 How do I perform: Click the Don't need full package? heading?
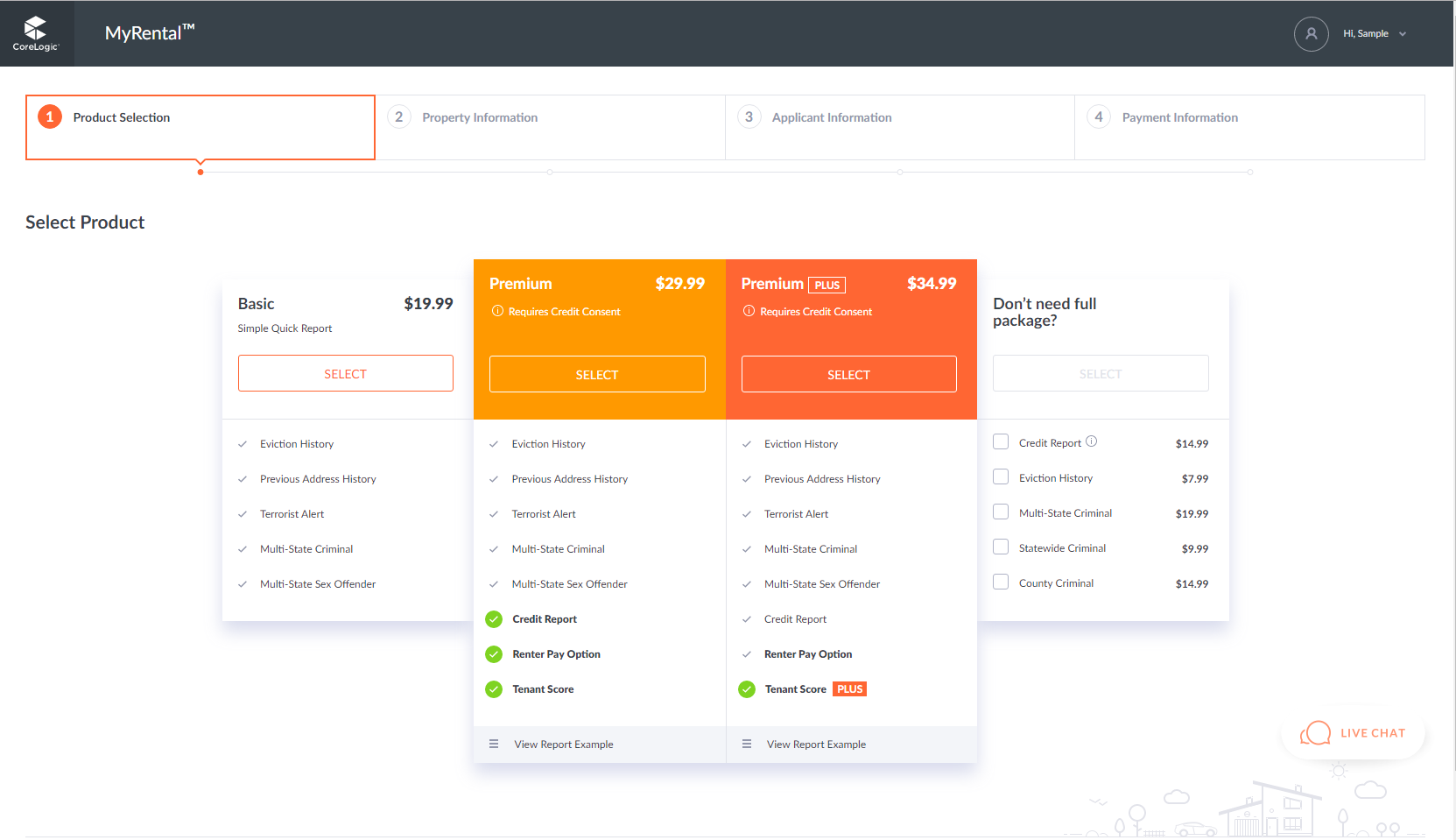coord(1045,312)
